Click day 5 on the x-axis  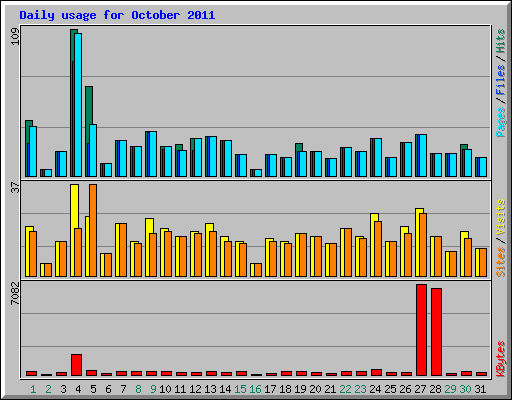(x=93, y=389)
